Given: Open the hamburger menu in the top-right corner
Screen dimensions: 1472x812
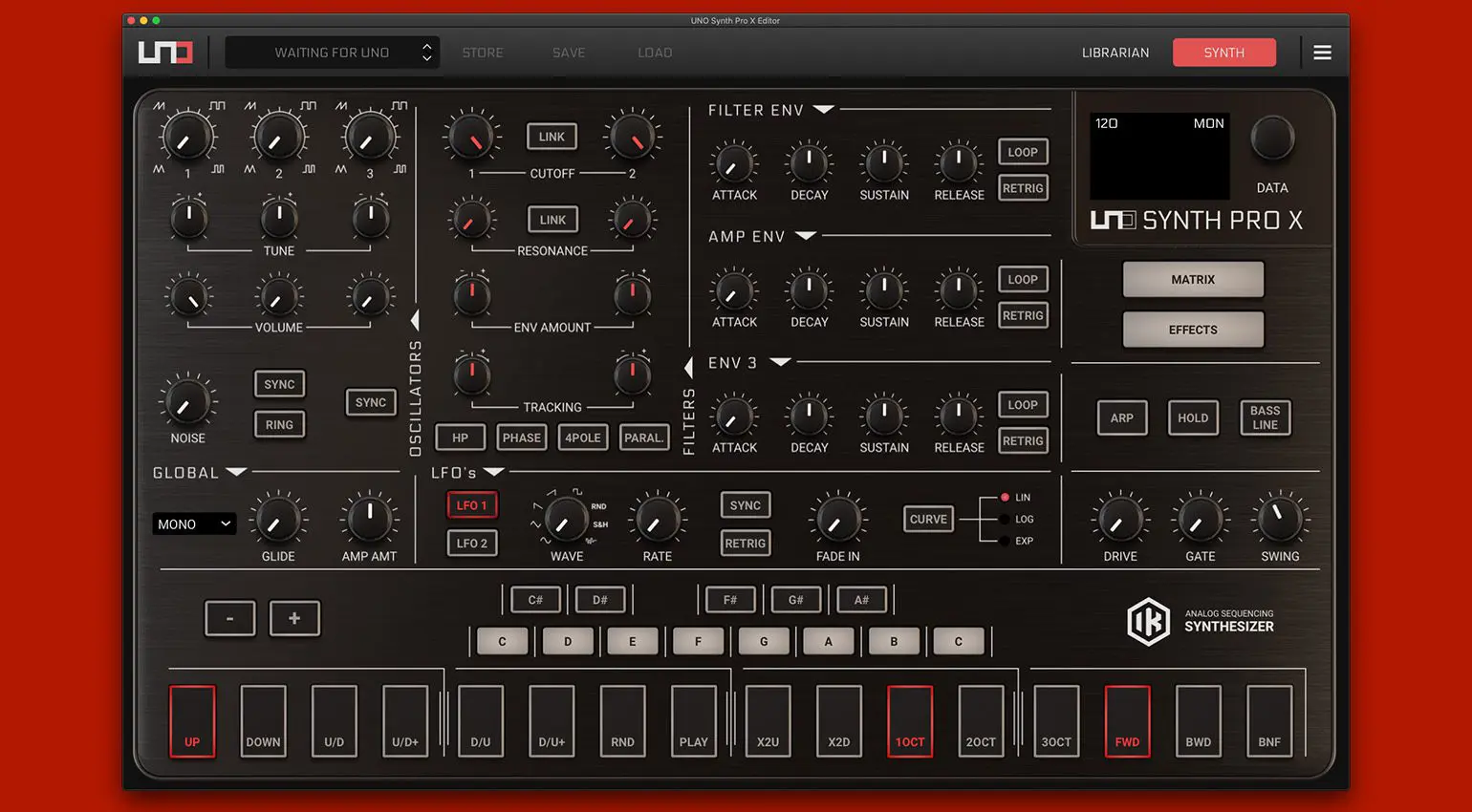Looking at the screenshot, I should click(1323, 53).
